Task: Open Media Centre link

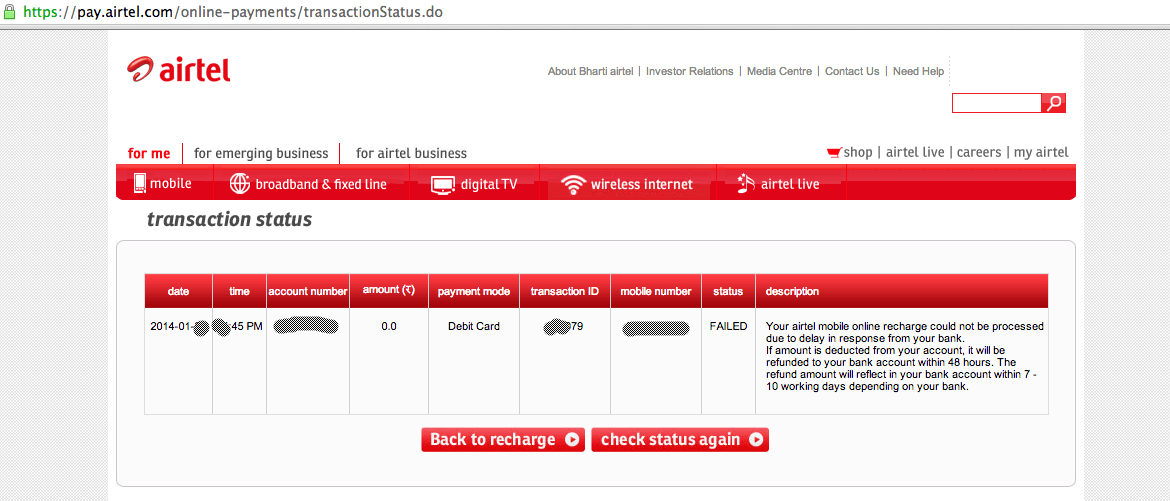Action: [779, 72]
